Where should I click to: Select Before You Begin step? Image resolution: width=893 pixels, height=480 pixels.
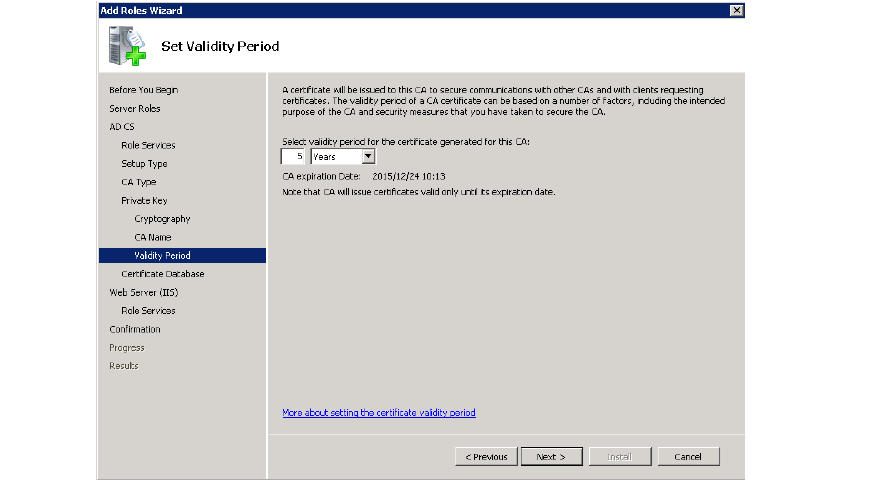[x=143, y=90]
